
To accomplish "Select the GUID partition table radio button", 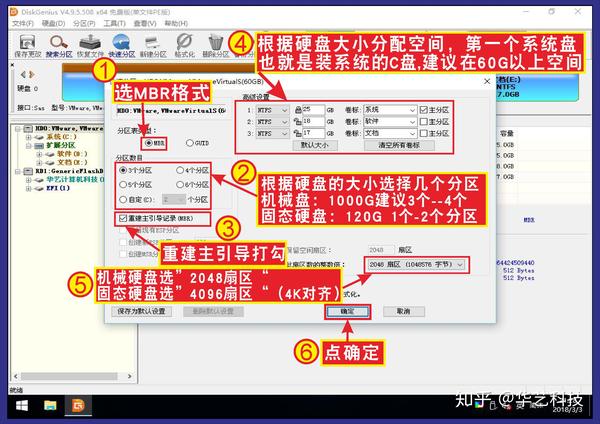I will coord(189,143).
